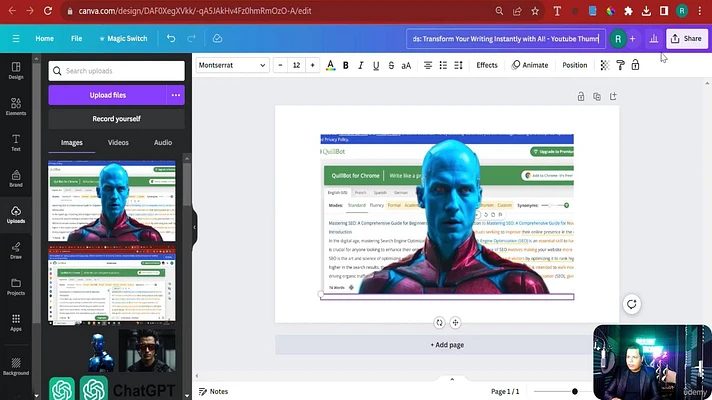712x400 pixels.
Task: Apply strikethrough formatting
Action: pos(391,65)
